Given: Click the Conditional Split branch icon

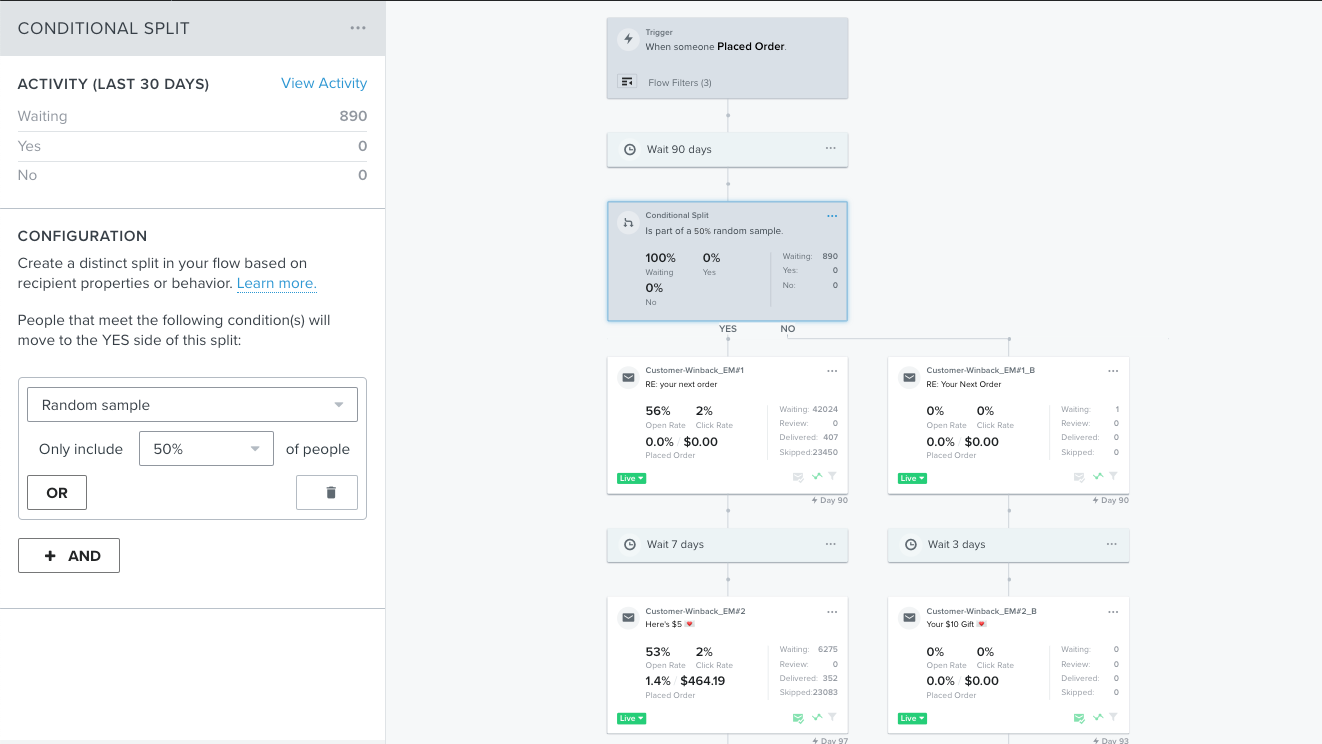Looking at the screenshot, I should click(x=628, y=223).
